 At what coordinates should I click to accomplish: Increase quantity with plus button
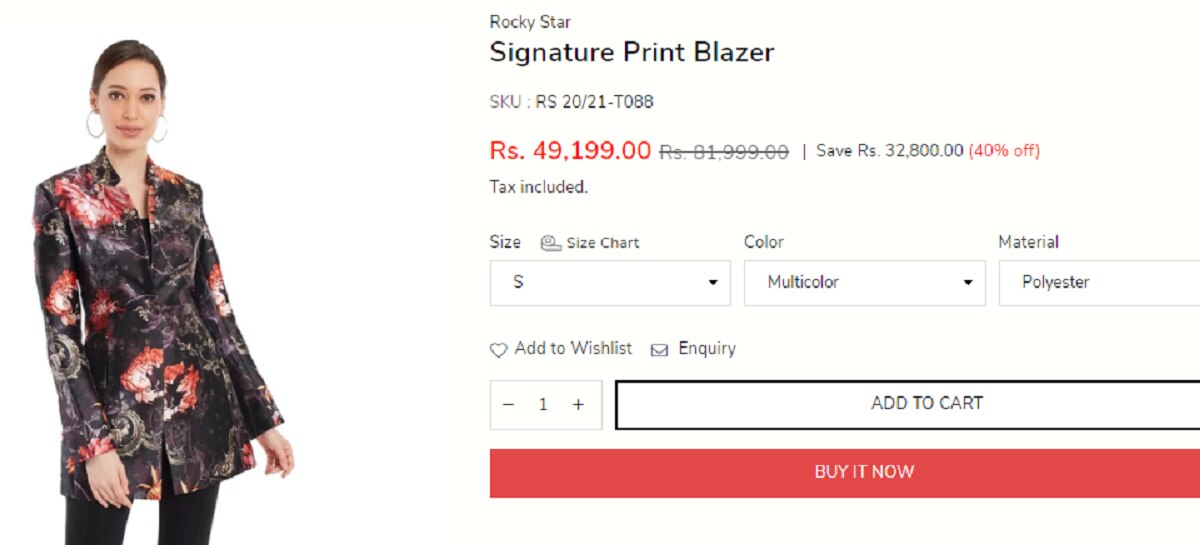click(578, 405)
